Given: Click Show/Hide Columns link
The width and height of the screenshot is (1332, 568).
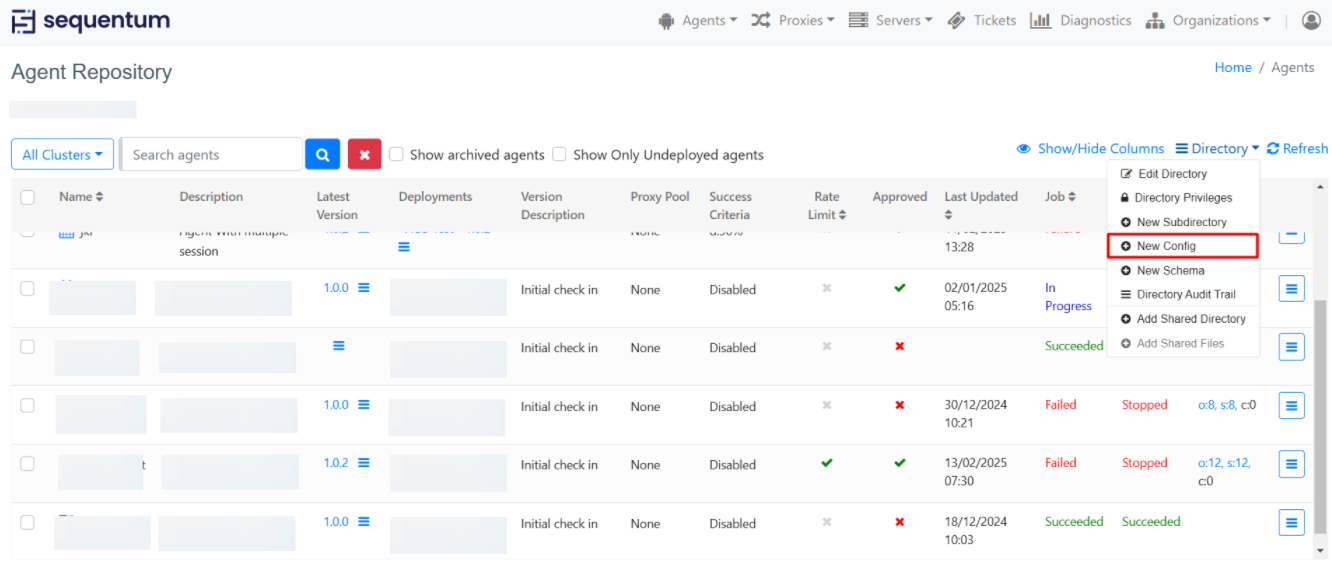Looking at the screenshot, I should pyautogui.click(x=1090, y=149).
